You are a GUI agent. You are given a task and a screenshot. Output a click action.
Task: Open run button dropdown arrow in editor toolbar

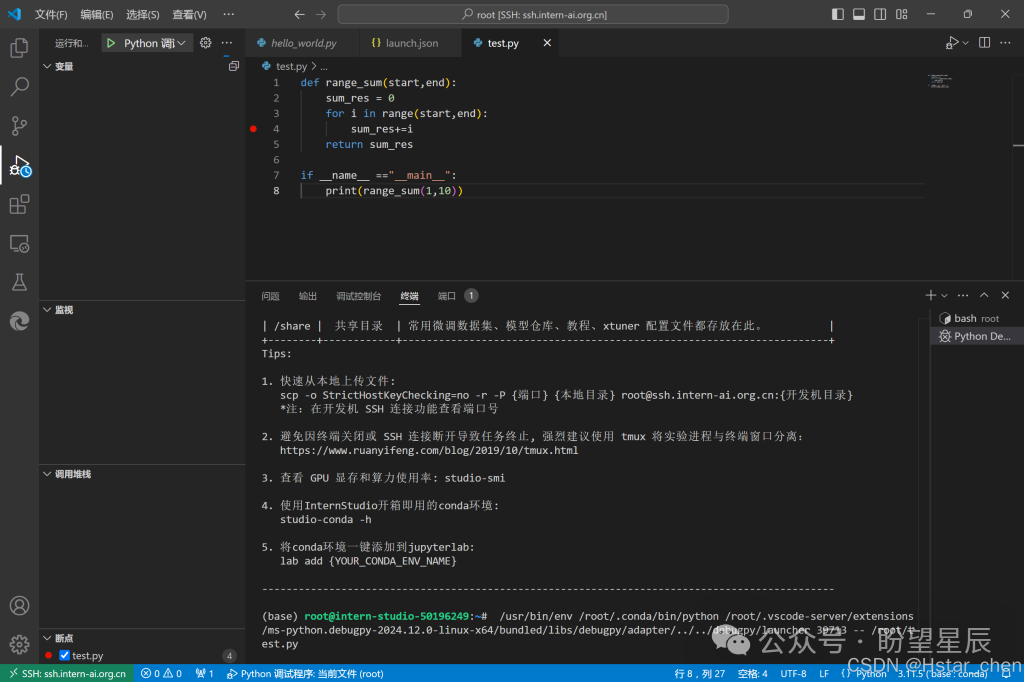click(x=965, y=43)
